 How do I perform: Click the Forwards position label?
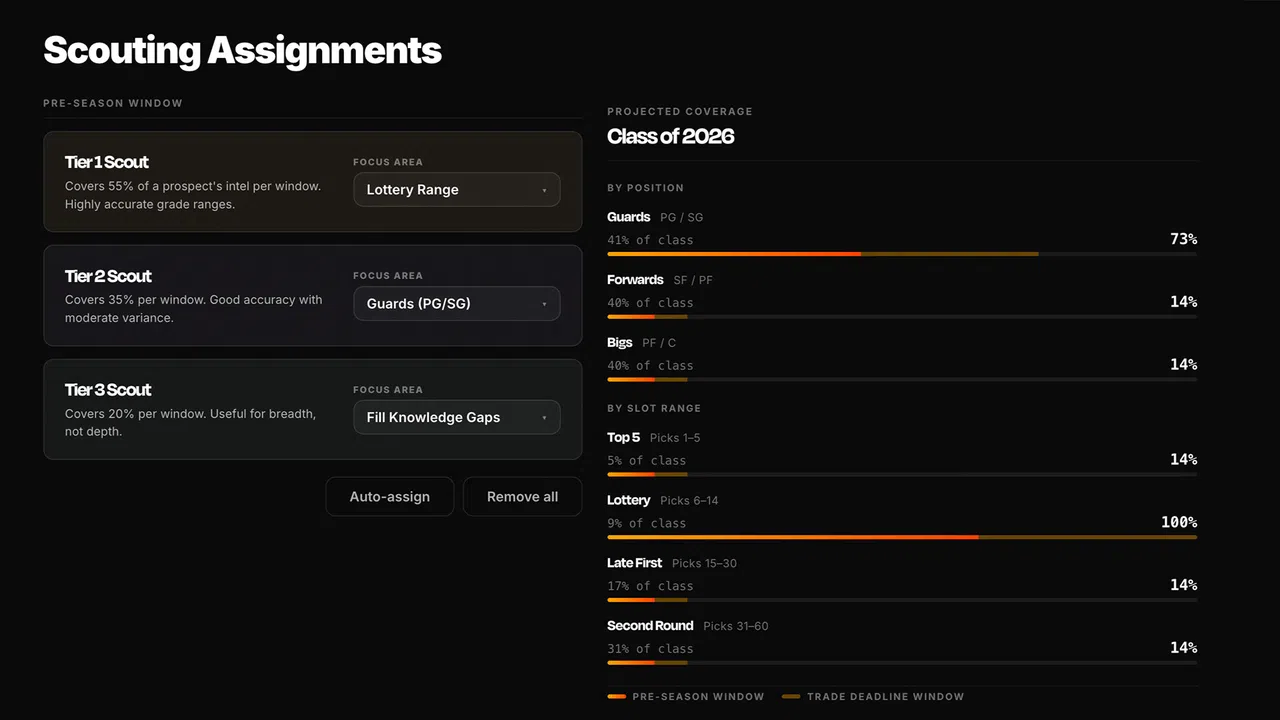pyautogui.click(x=635, y=280)
